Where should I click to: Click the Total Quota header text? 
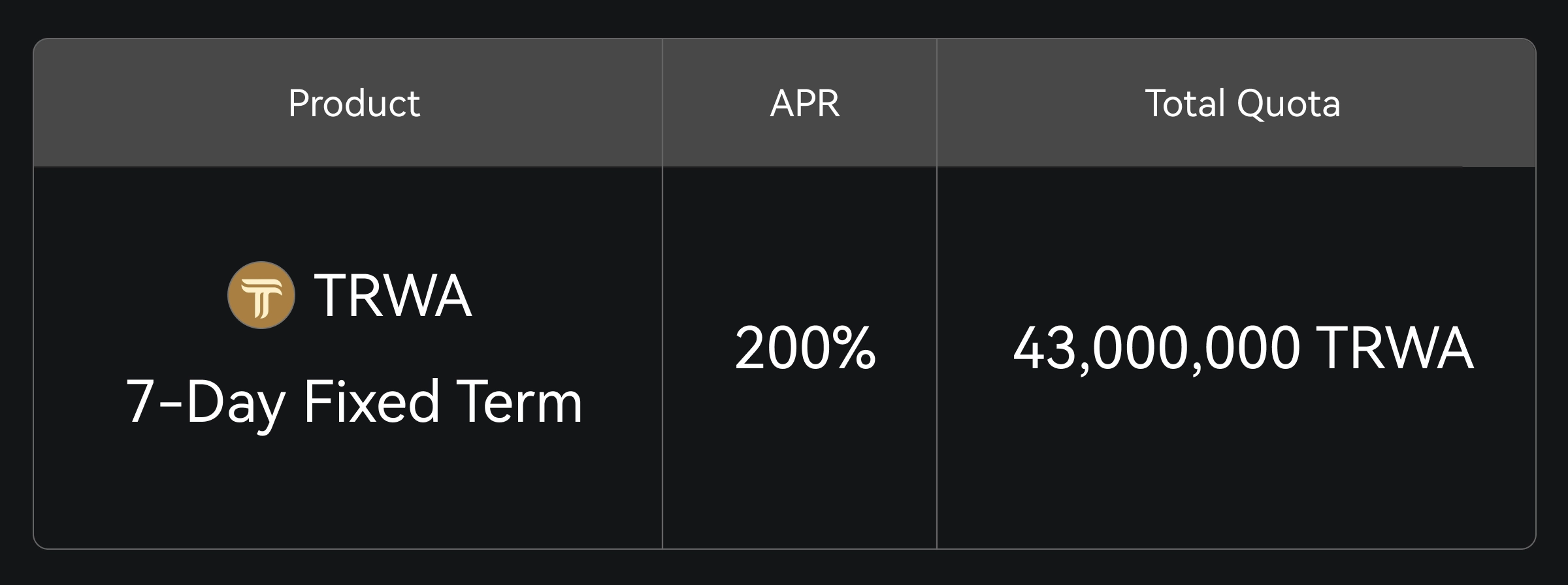(x=1243, y=103)
